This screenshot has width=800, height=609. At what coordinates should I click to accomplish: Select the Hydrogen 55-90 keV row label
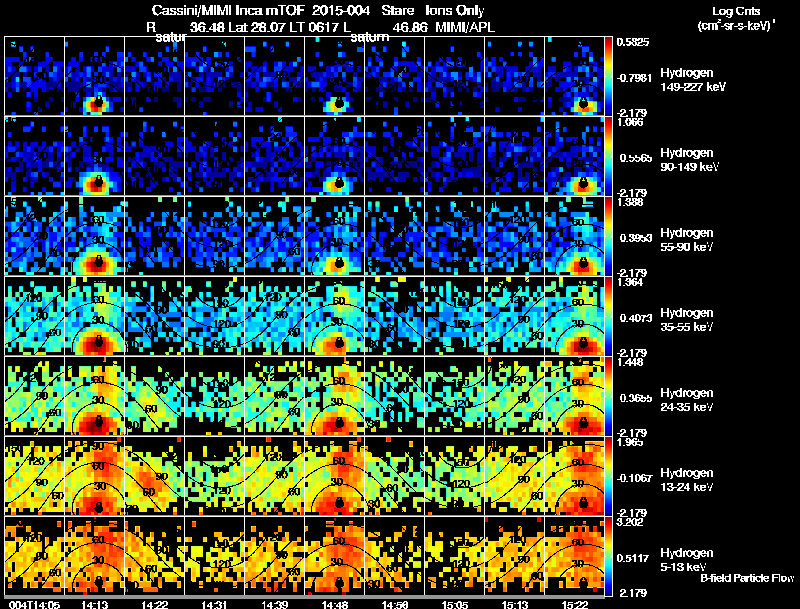pos(687,240)
